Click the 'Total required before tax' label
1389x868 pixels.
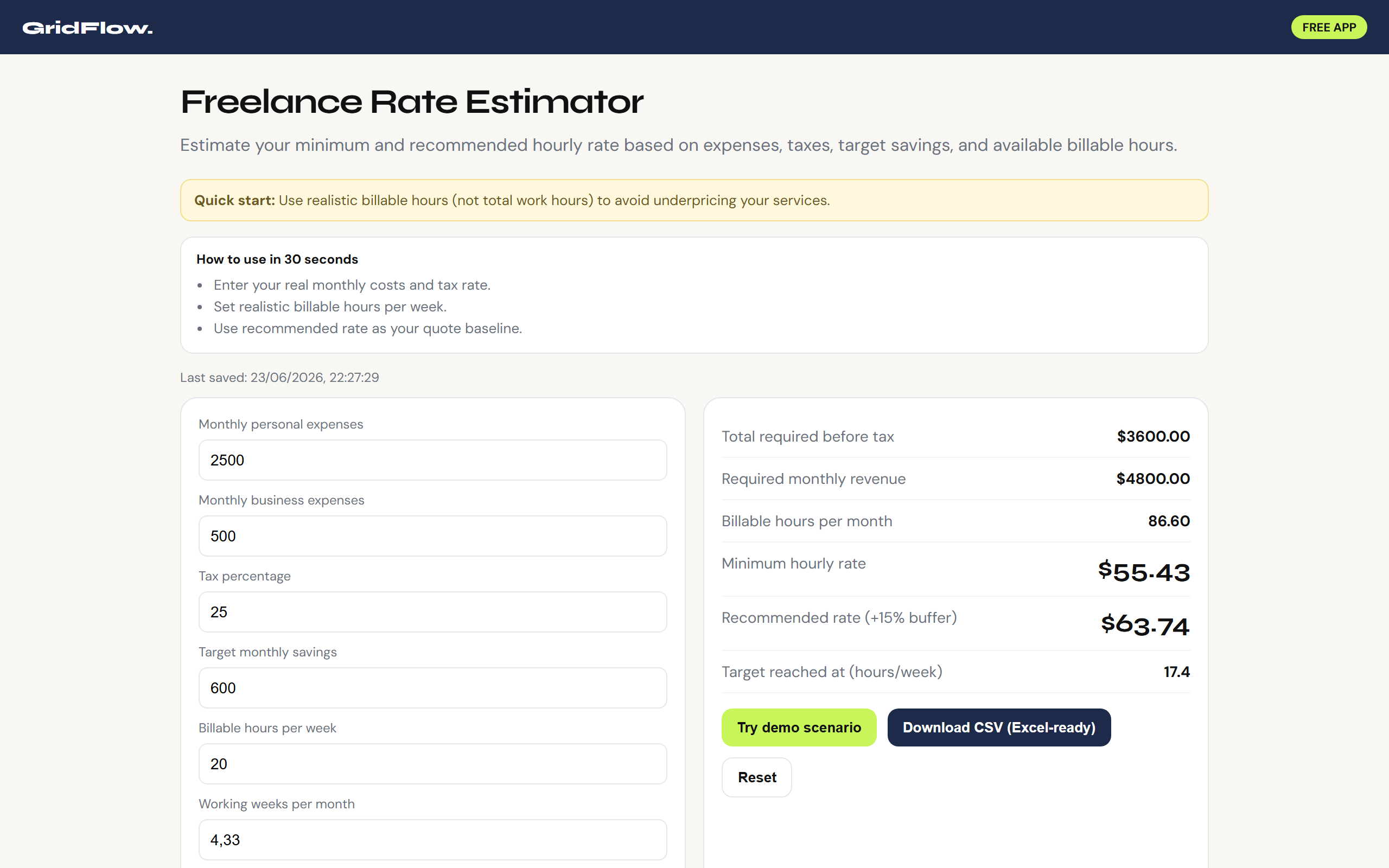[807, 436]
